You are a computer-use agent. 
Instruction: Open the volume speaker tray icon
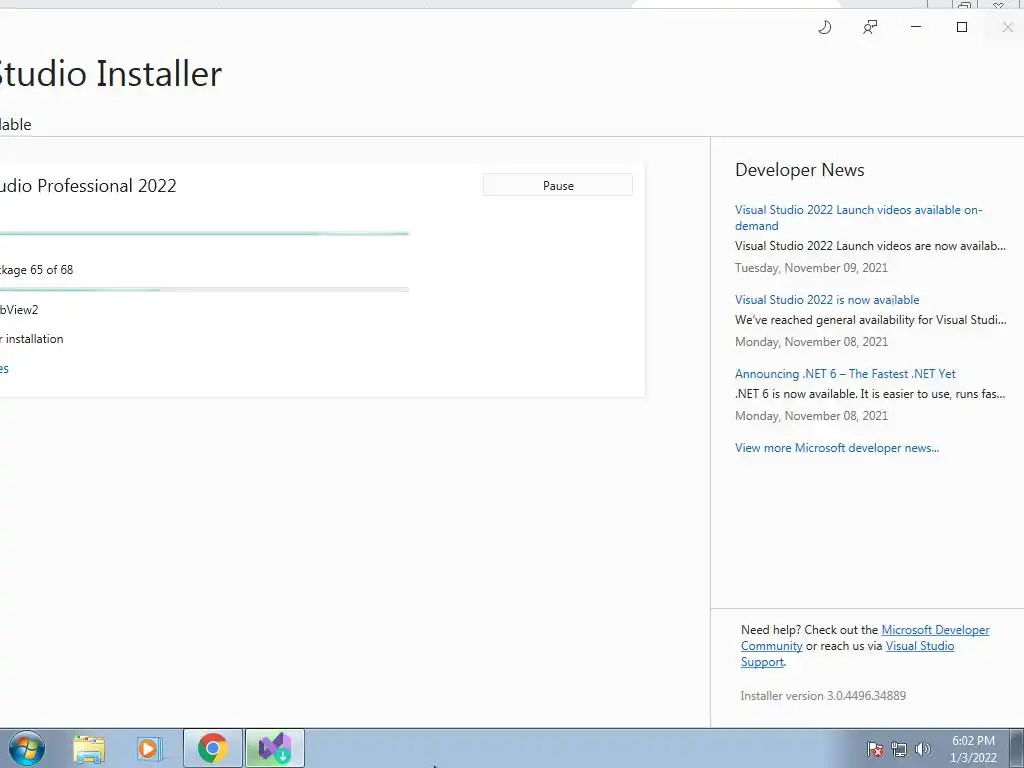(922, 749)
